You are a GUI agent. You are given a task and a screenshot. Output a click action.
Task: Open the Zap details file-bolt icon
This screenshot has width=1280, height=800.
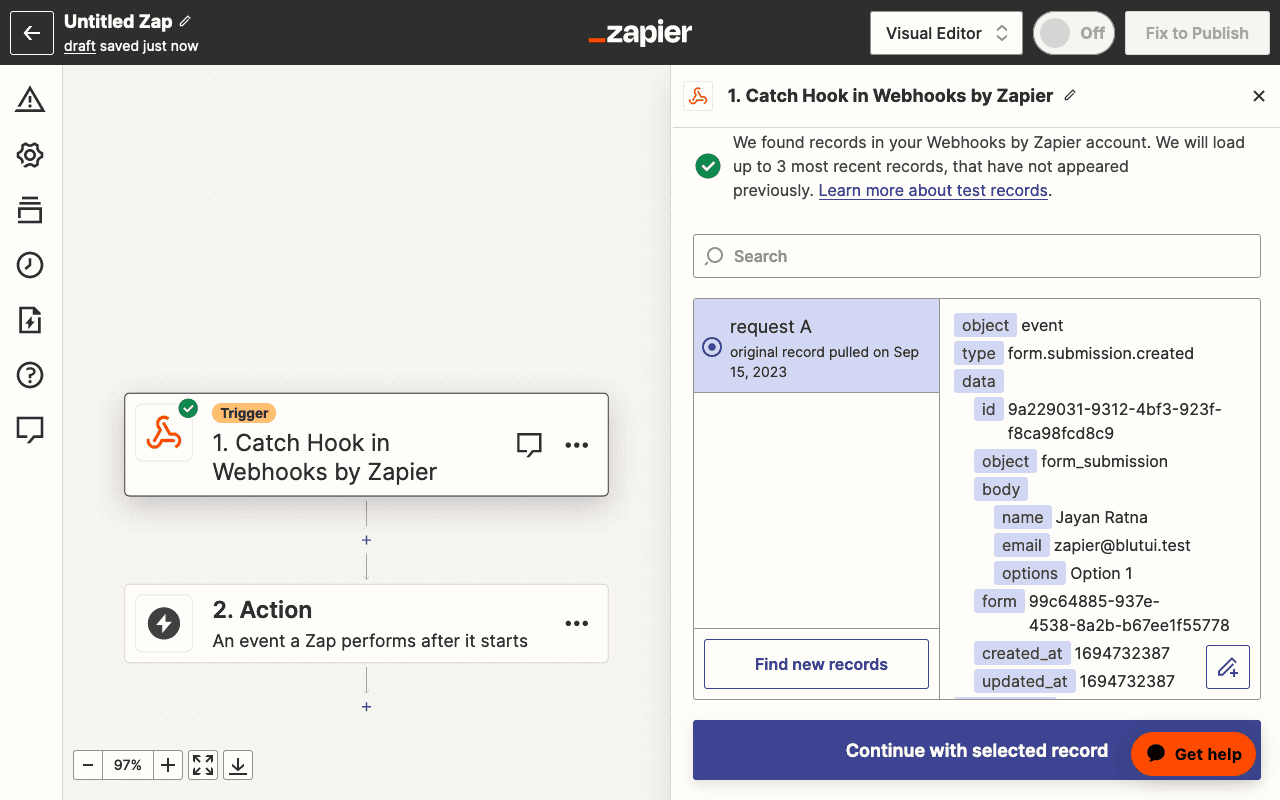(x=30, y=320)
